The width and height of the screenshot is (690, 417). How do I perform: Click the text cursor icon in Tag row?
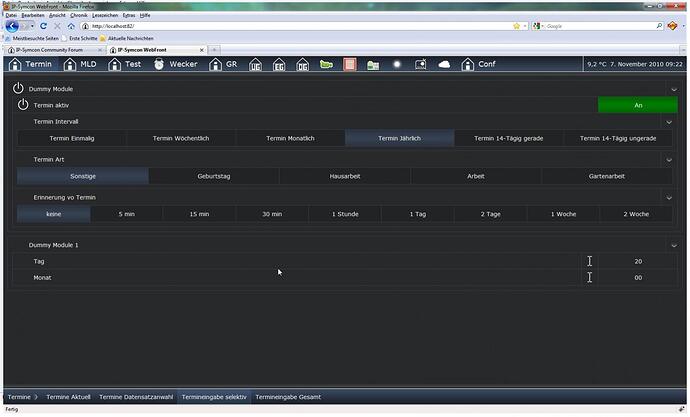click(590, 261)
